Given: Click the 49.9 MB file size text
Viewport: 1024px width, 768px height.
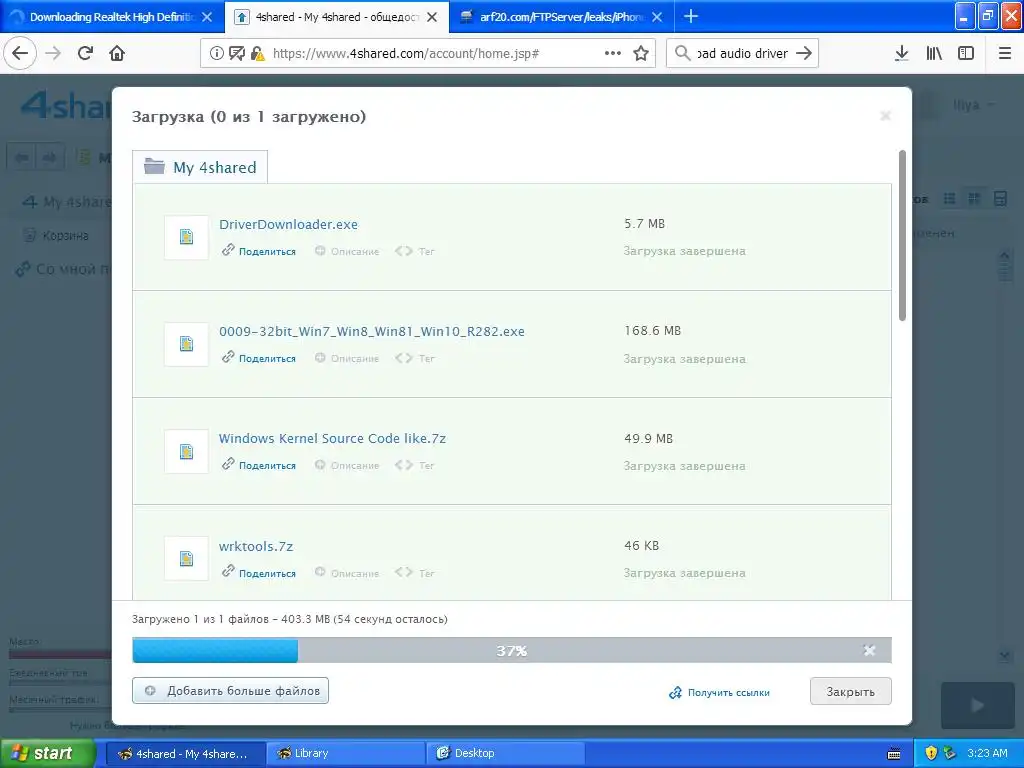Looking at the screenshot, I should (x=648, y=438).
